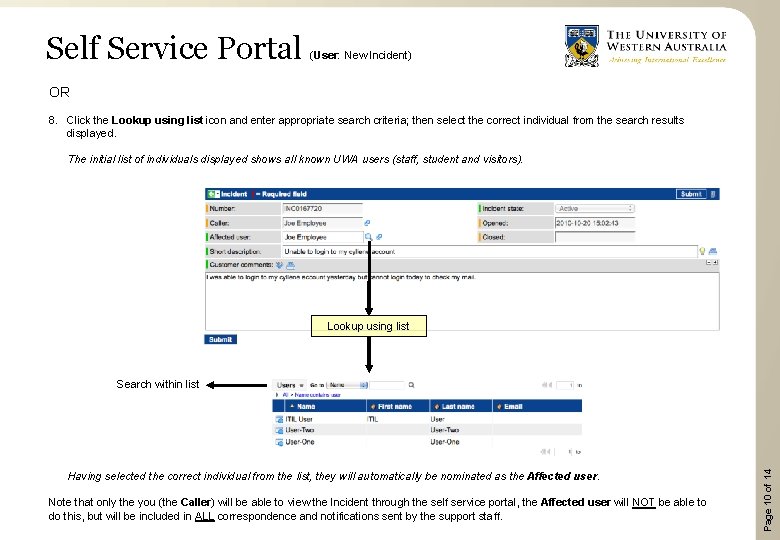Click the Go to search text box
The height and width of the screenshot is (540, 780).
tap(387, 385)
